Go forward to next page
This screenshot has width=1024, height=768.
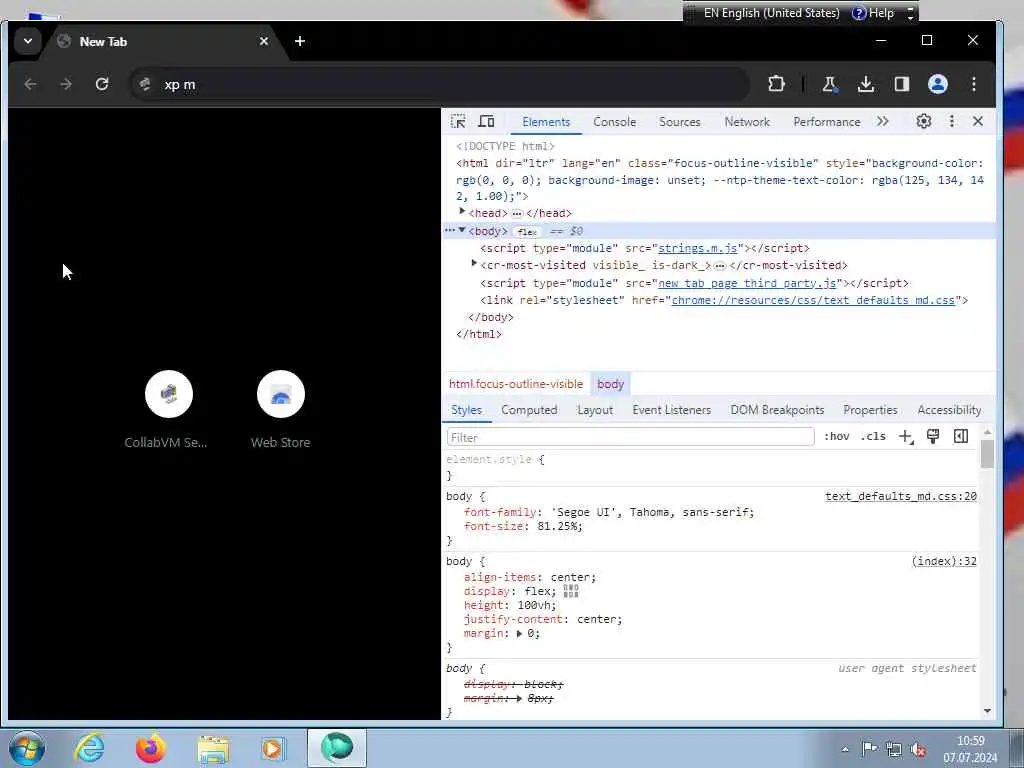click(x=66, y=84)
